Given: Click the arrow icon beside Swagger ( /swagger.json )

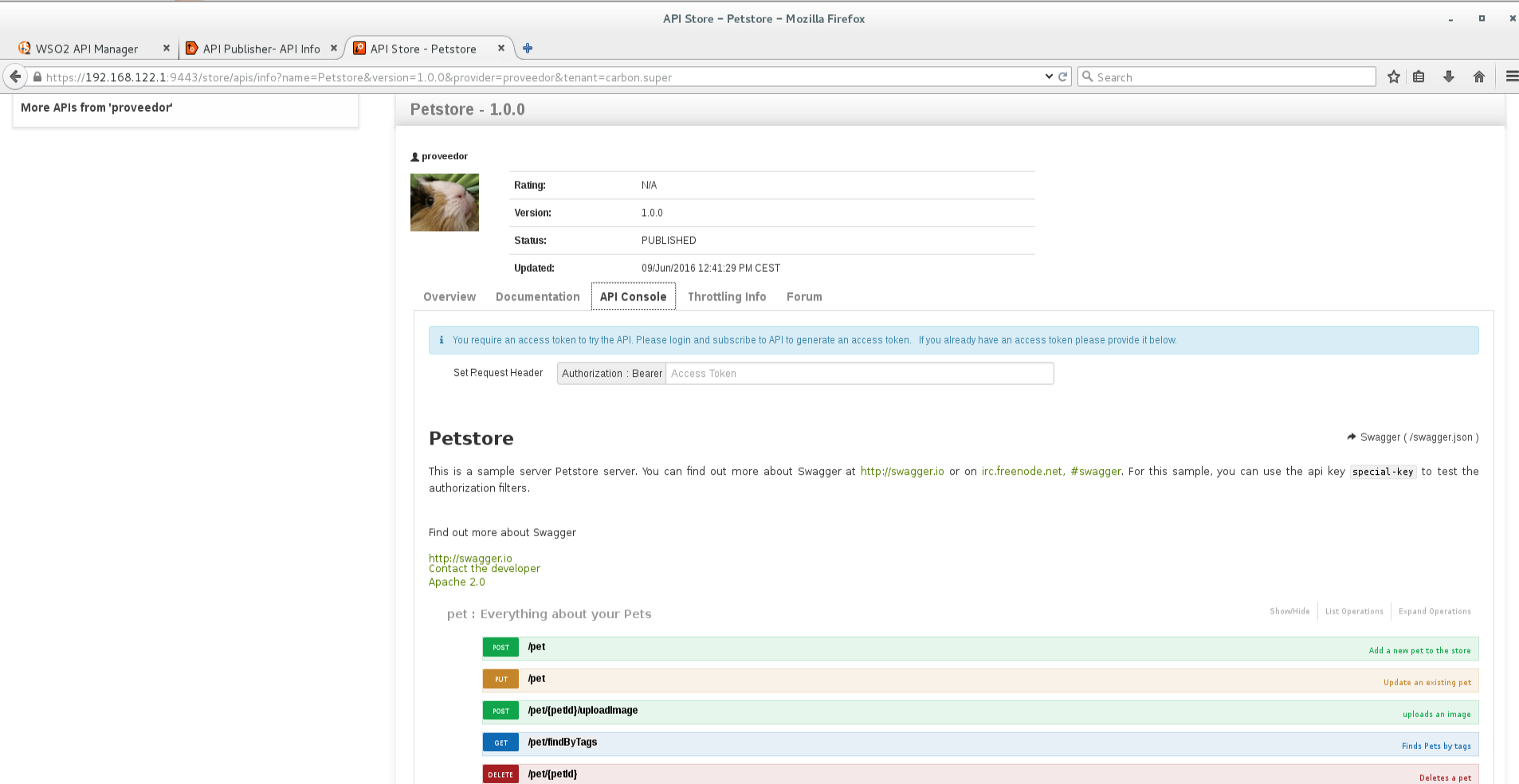Looking at the screenshot, I should click(1352, 437).
